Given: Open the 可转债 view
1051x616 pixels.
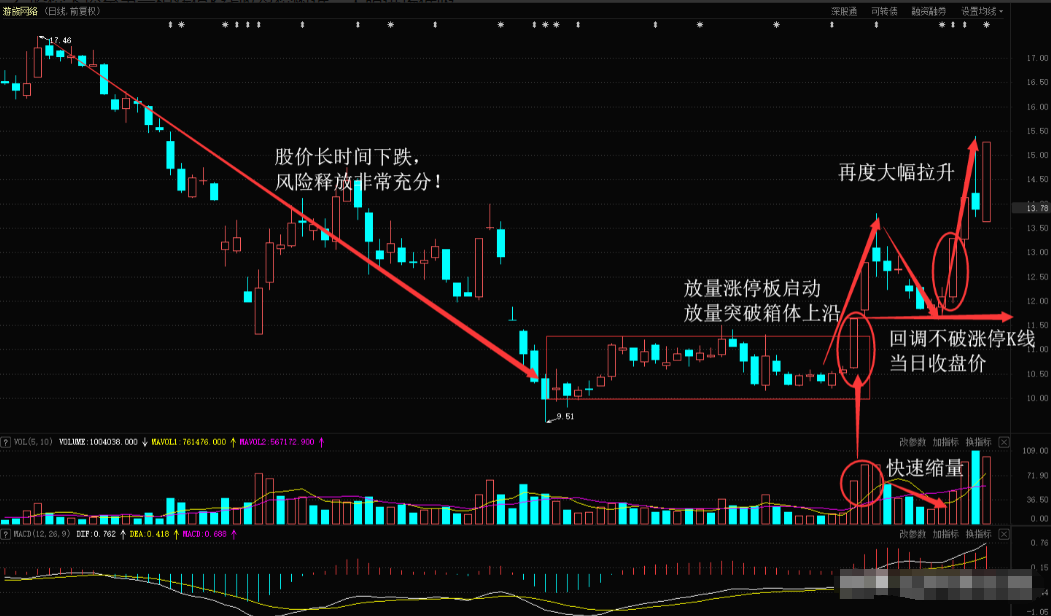Looking at the screenshot, I should [884, 11].
